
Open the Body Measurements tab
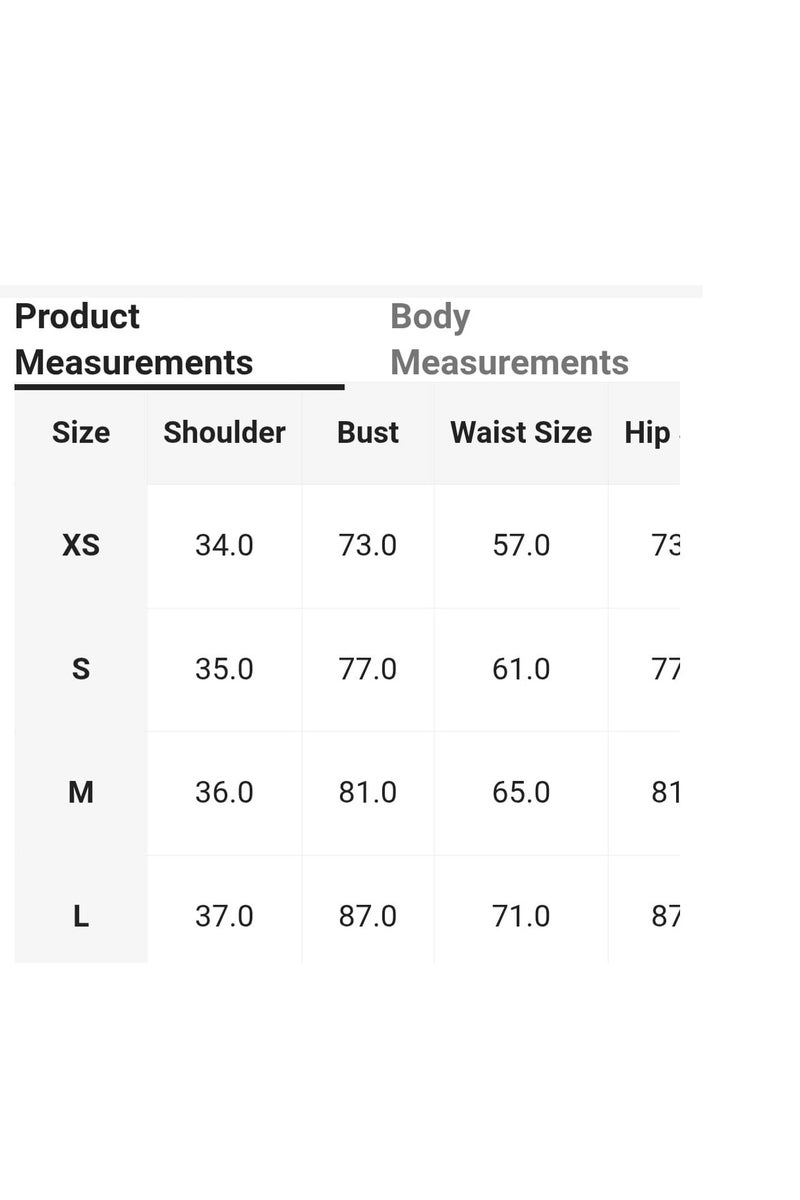click(509, 339)
